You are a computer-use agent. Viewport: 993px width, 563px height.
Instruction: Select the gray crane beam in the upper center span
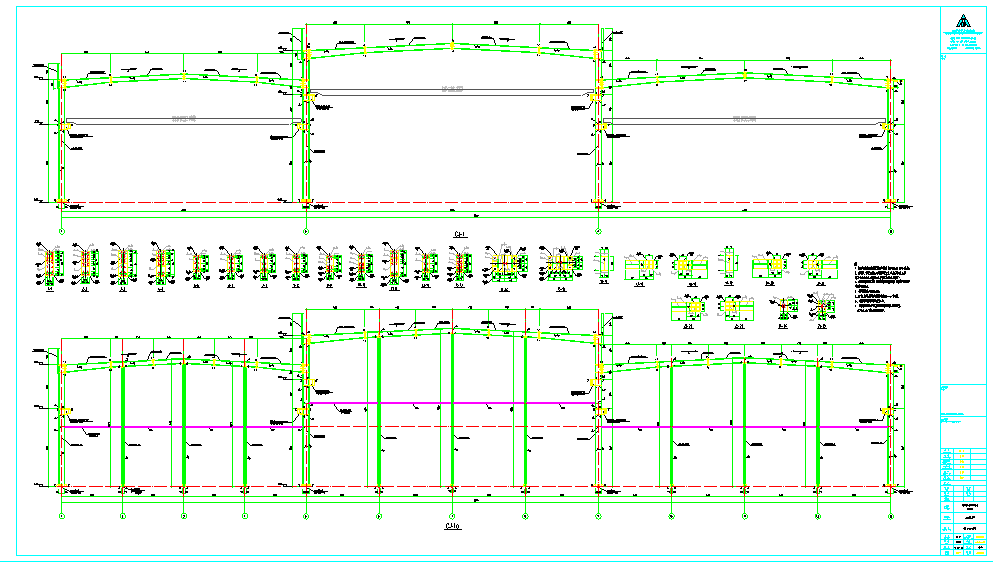coord(452,92)
